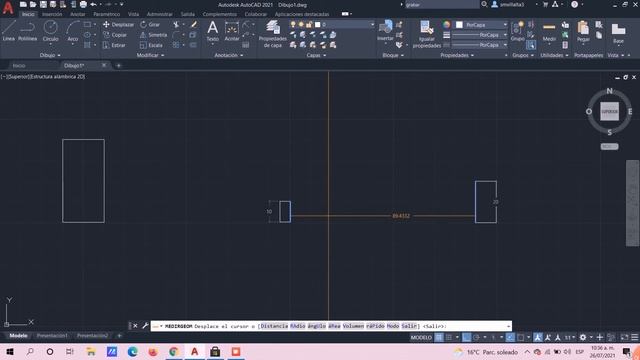The image size is (640, 360).
Task: Switch to the Inicio file tab
Action: coord(19,65)
